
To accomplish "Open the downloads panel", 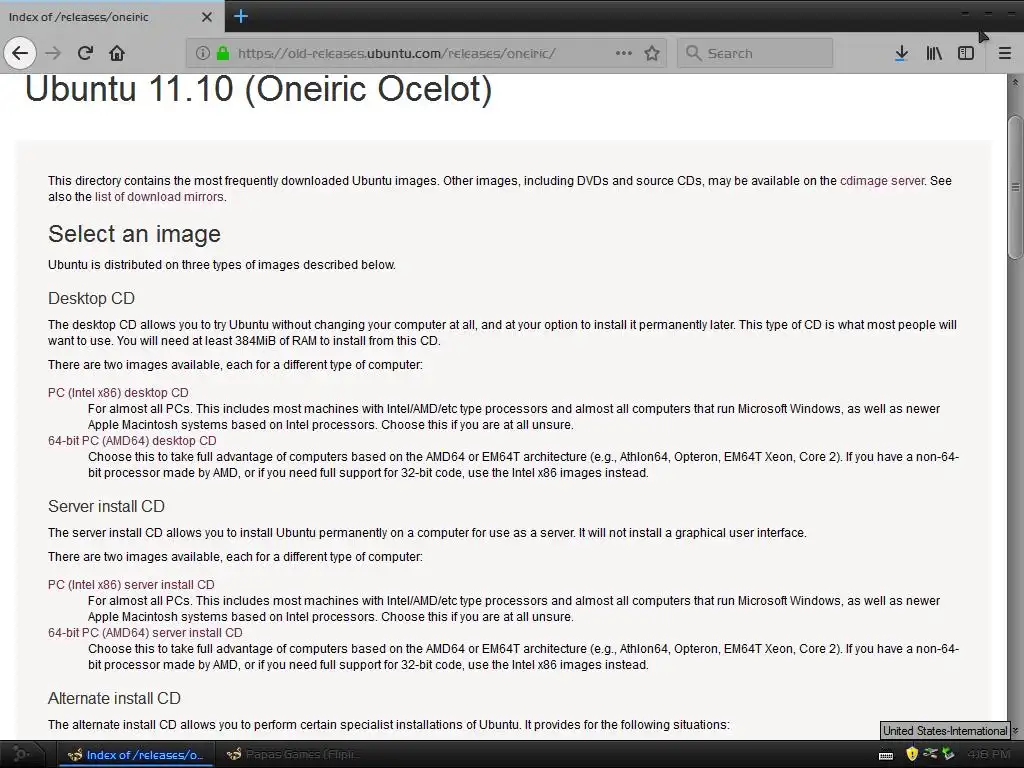I will point(901,53).
